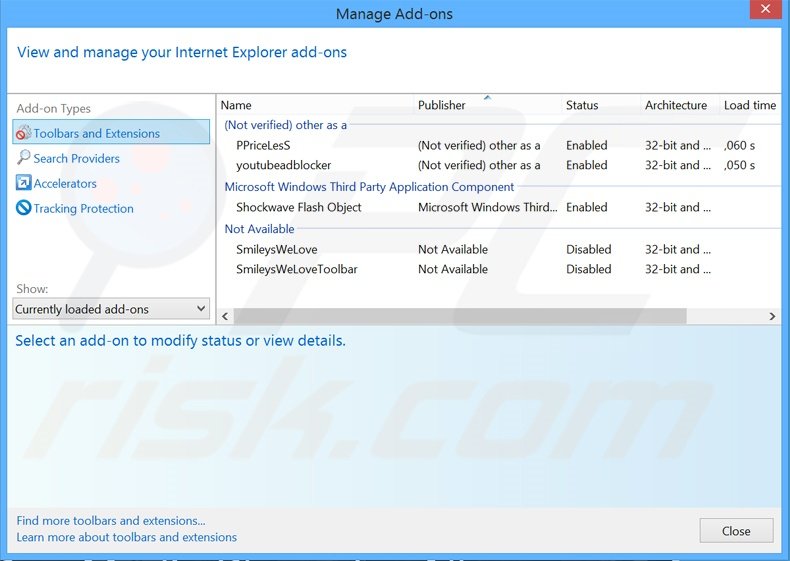Click Shockwave Flash Object publisher cell
The width and height of the screenshot is (790, 561).
pyautogui.click(x=488, y=207)
